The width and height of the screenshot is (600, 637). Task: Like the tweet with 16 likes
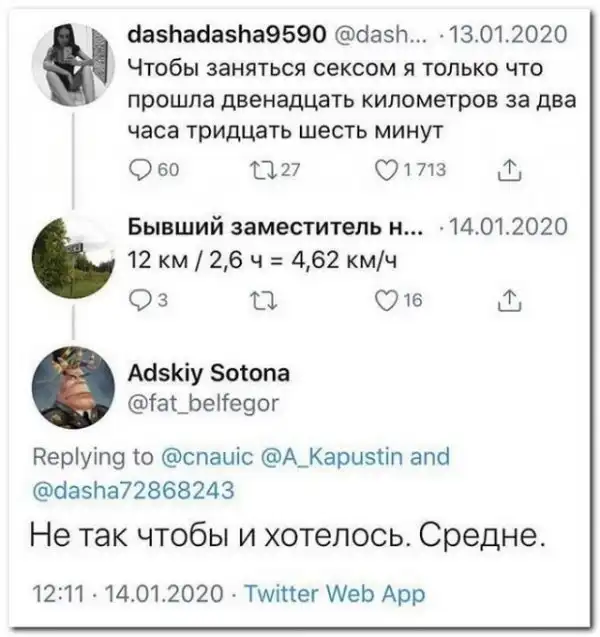(381, 300)
